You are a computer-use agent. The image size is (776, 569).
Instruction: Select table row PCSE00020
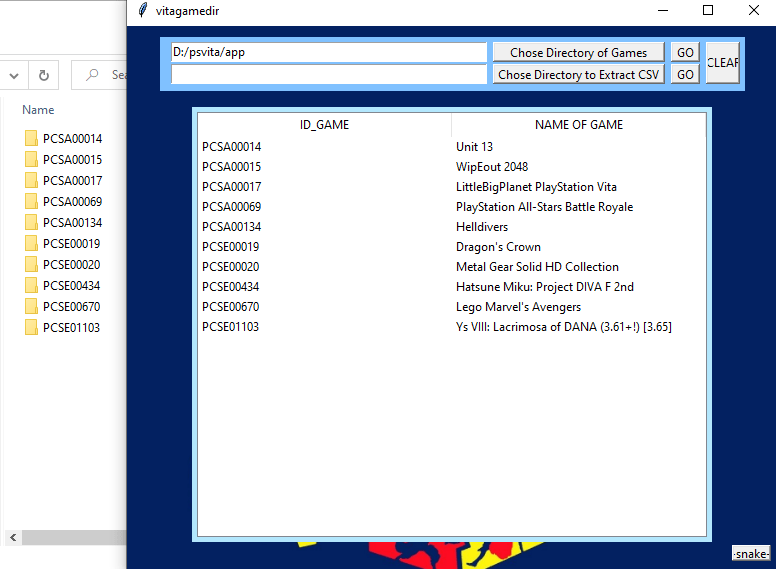coord(452,267)
